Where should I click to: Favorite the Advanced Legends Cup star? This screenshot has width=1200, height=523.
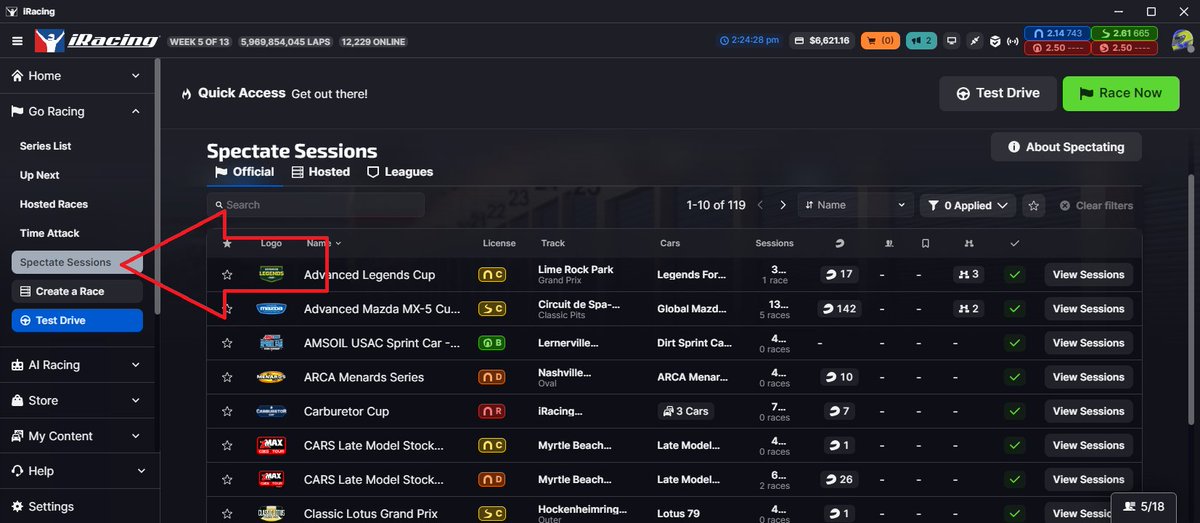point(227,274)
